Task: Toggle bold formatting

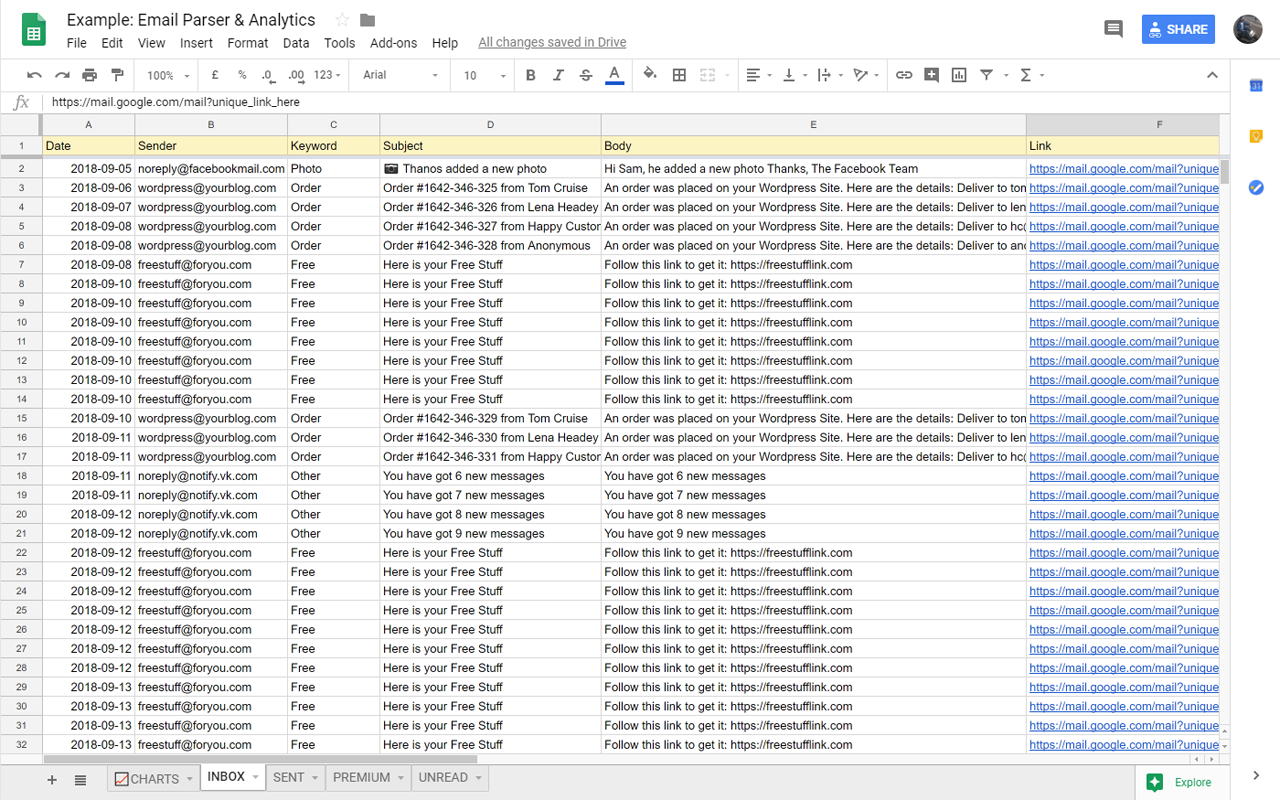Action: [530, 75]
